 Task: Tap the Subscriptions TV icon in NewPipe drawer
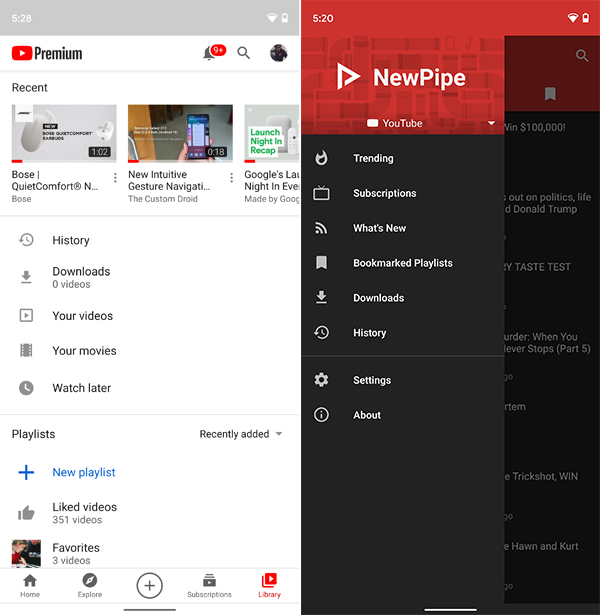pyautogui.click(x=321, y=193)
